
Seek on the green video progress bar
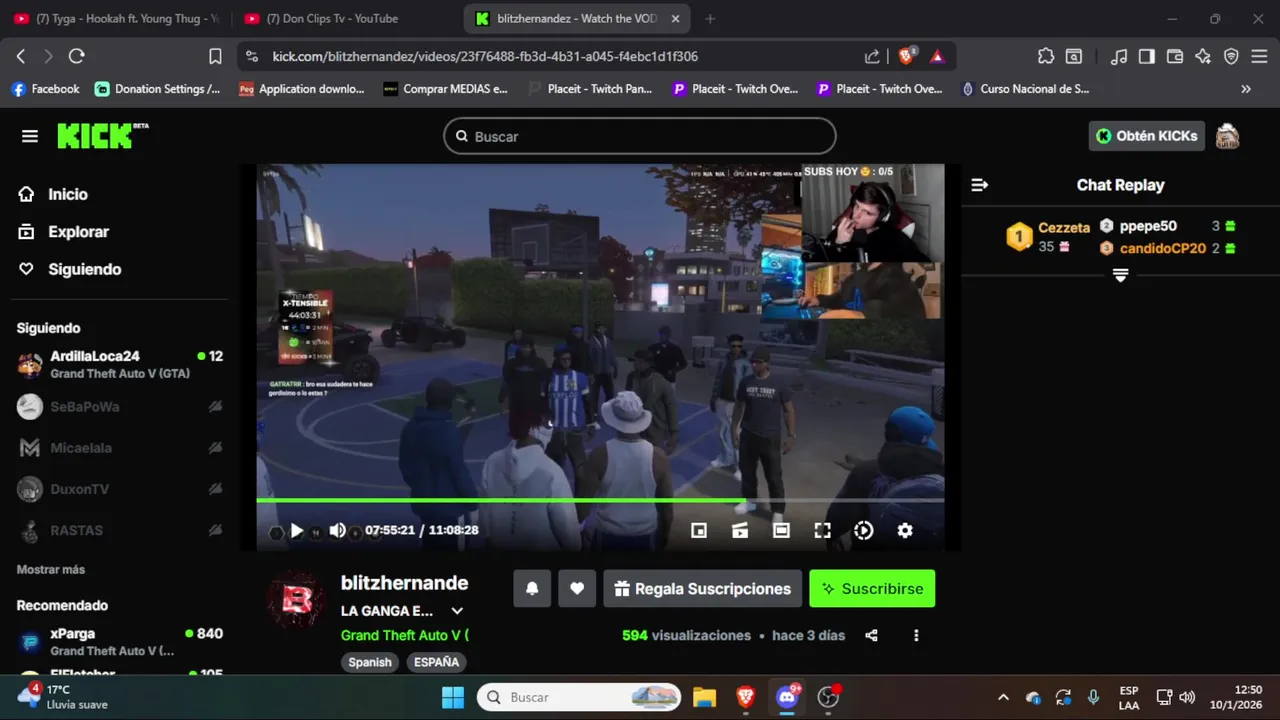600,500
